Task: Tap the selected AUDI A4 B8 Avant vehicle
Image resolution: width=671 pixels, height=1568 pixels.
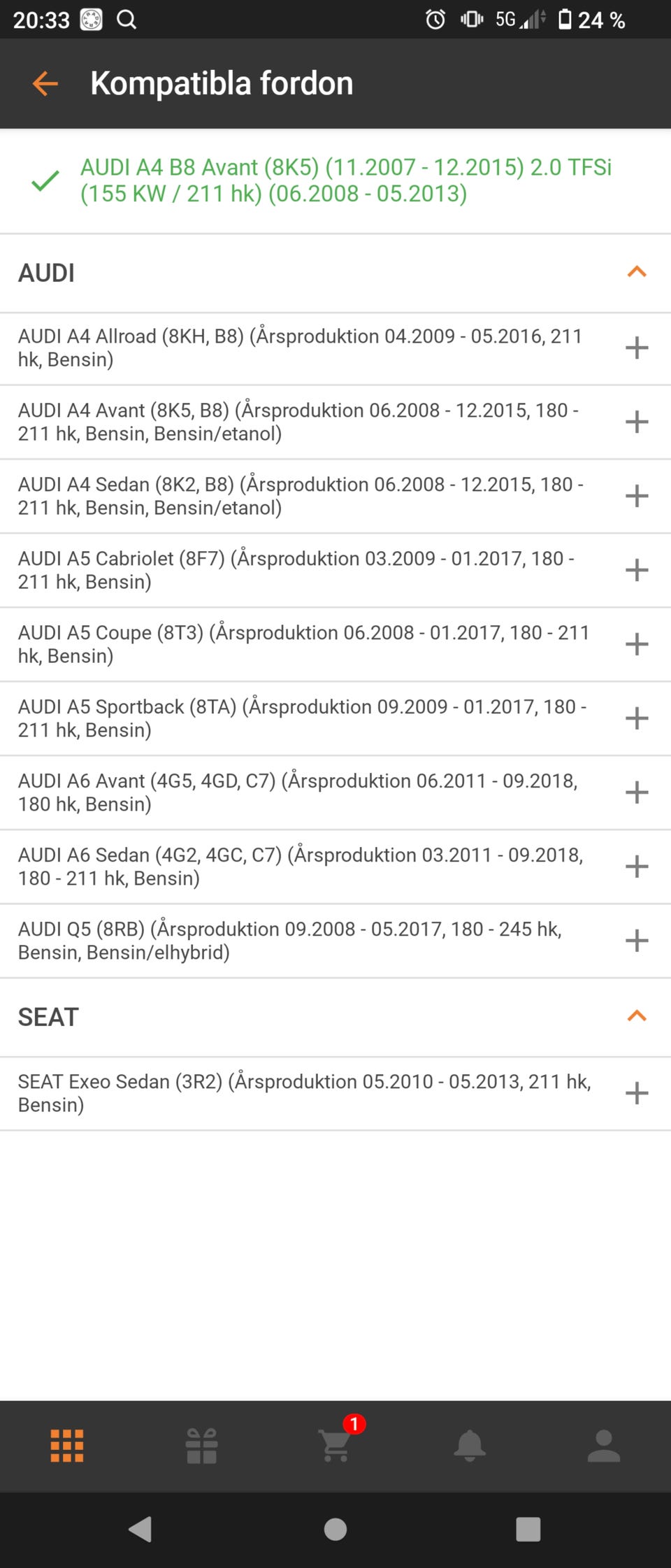Action: point(345,180)
